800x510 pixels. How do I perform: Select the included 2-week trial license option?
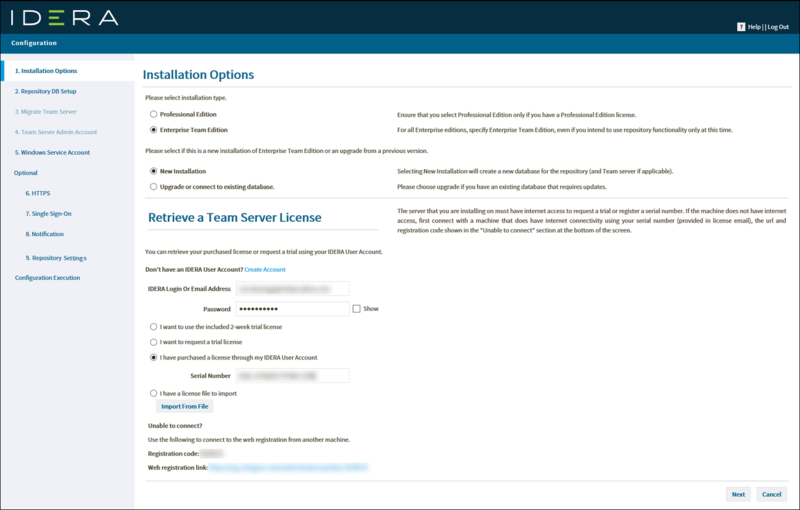point(154,327)
